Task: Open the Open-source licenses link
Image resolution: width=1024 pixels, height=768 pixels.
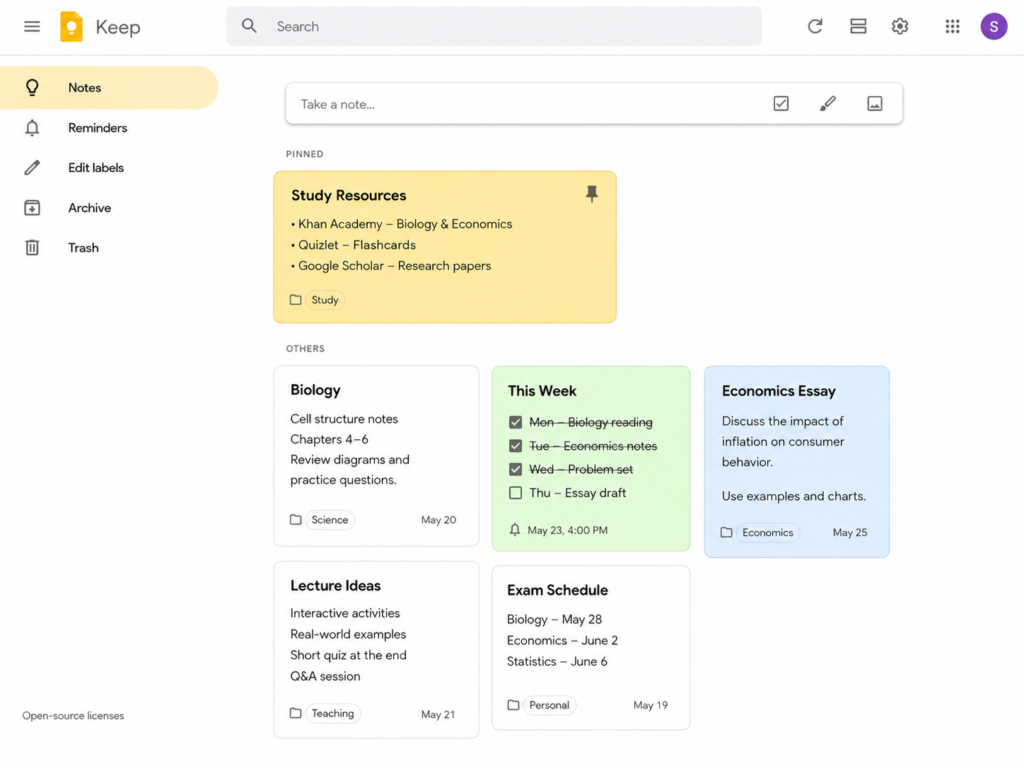Action: click(73, 716)
